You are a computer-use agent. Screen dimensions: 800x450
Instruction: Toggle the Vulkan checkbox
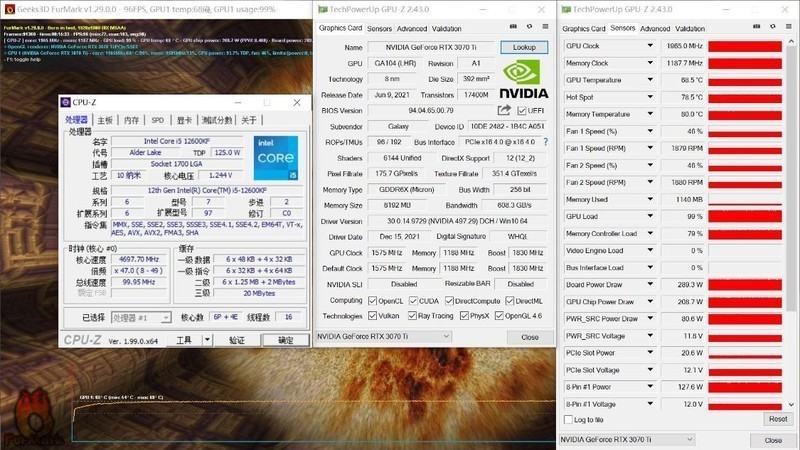372,316
